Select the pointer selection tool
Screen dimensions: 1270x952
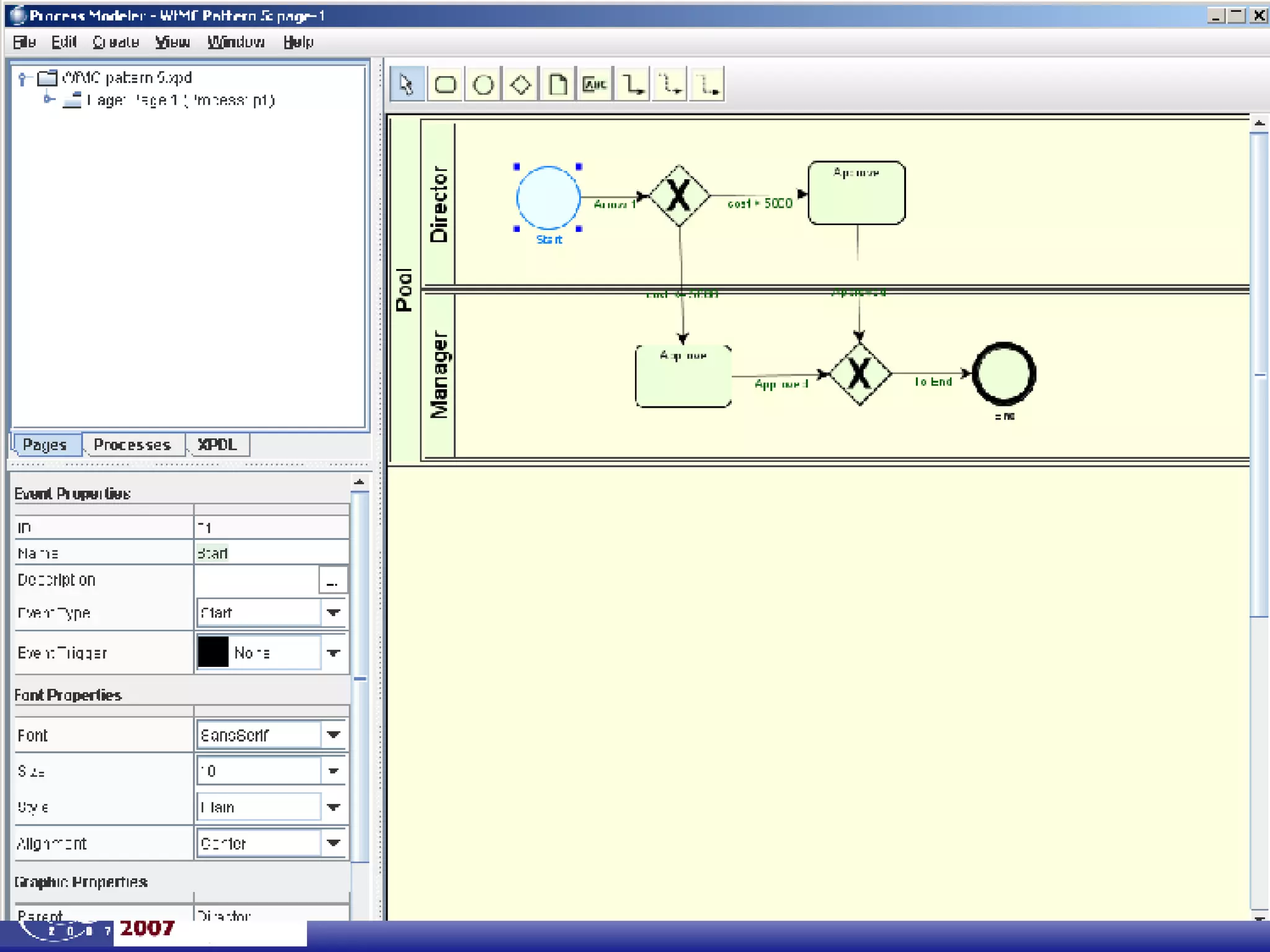click(407, 84)
